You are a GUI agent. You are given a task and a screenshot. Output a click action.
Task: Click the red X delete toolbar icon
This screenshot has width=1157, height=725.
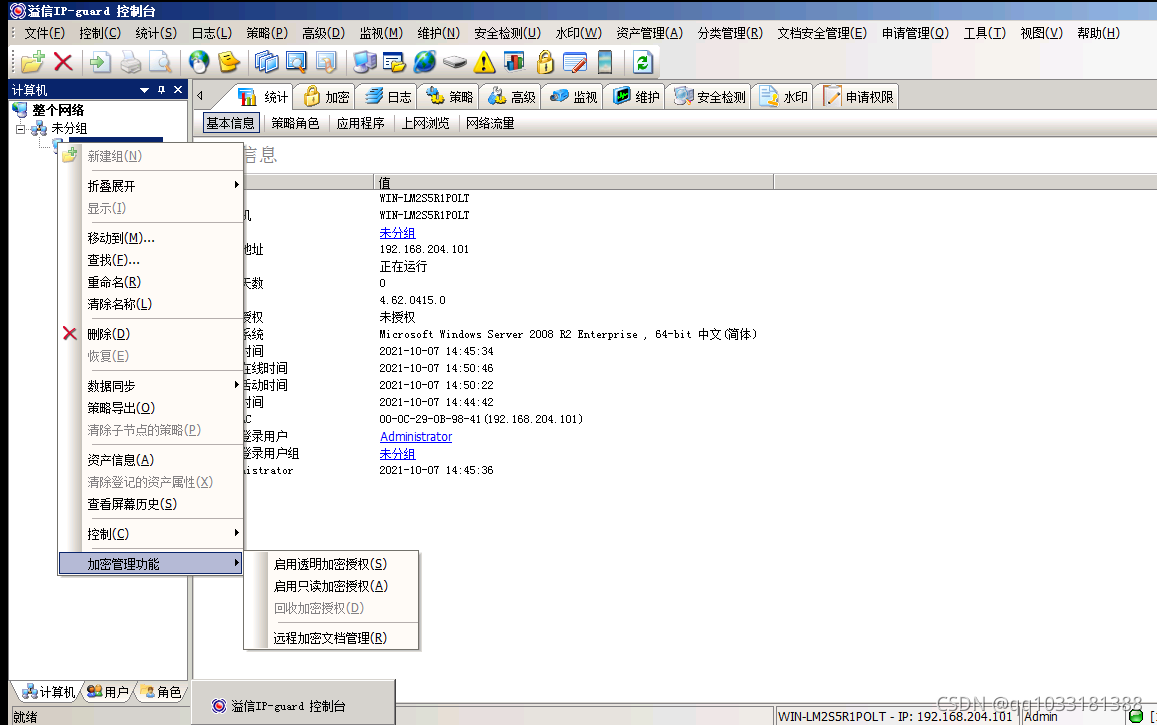click(63, 63)
